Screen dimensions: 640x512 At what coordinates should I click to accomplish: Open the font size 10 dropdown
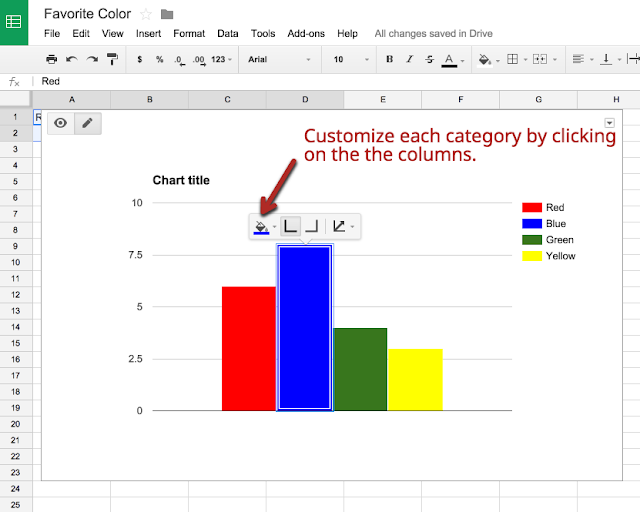(x=351, y=59)
